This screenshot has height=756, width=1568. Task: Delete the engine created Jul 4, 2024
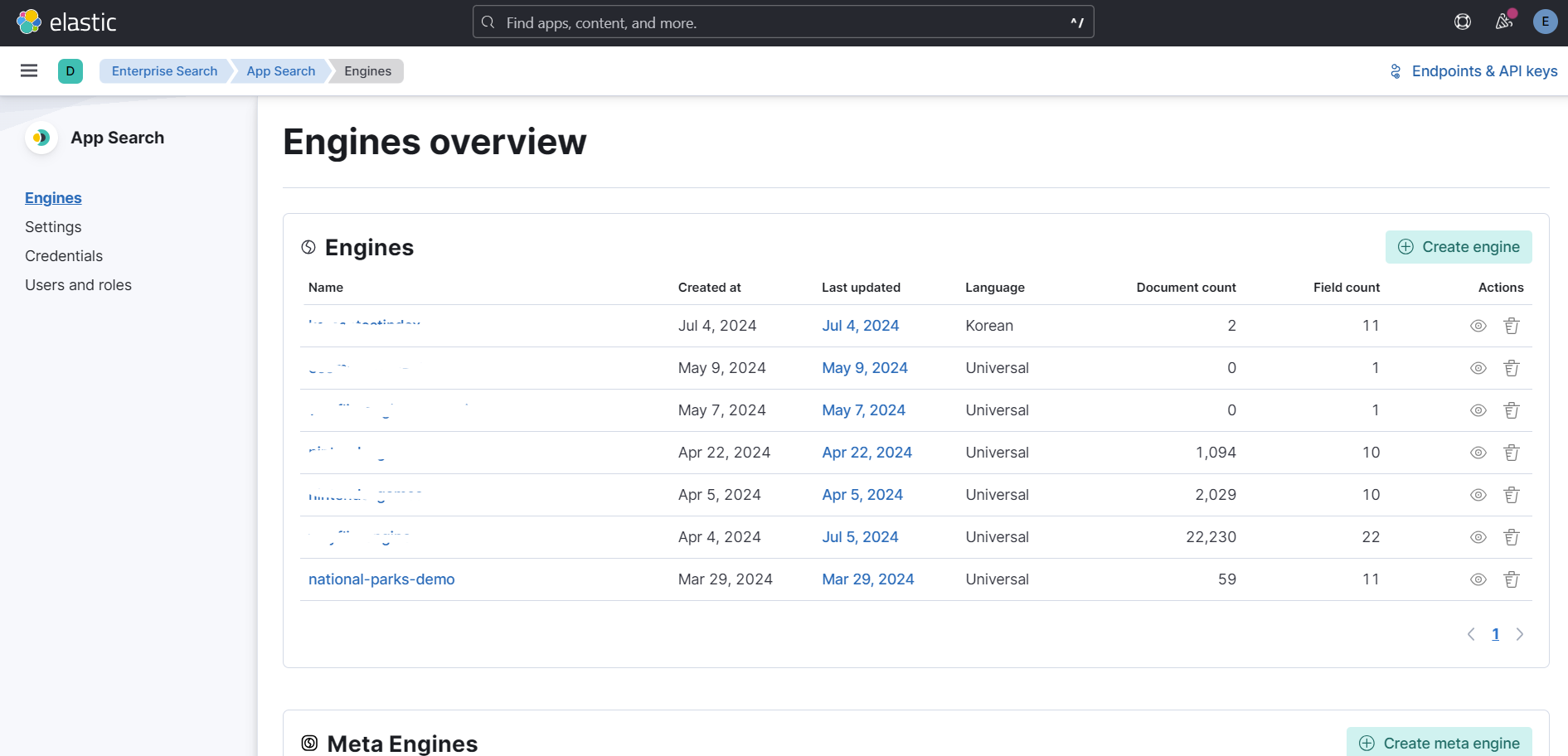[x=1512, y=326]
